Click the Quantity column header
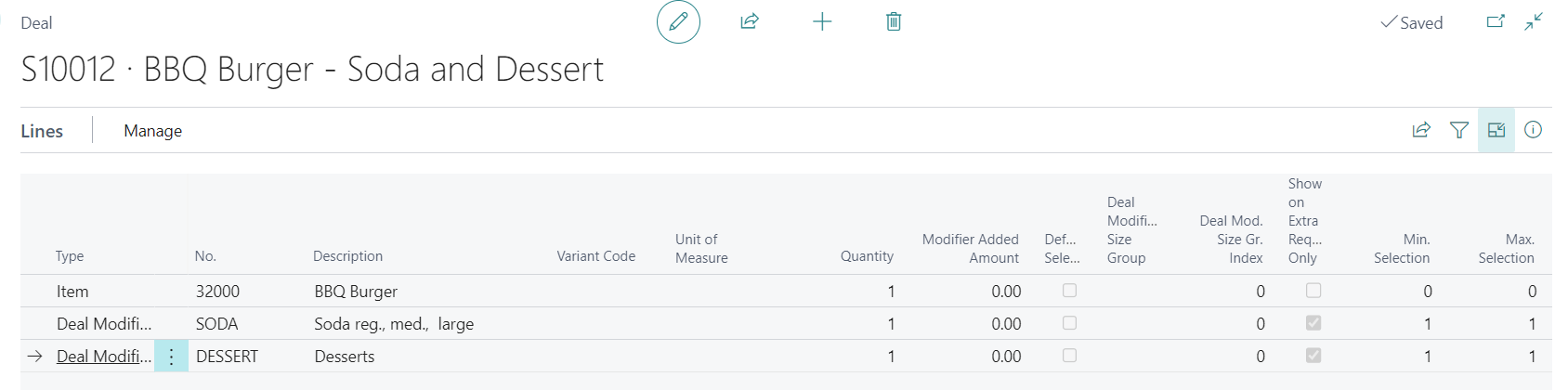 point(867,256)
